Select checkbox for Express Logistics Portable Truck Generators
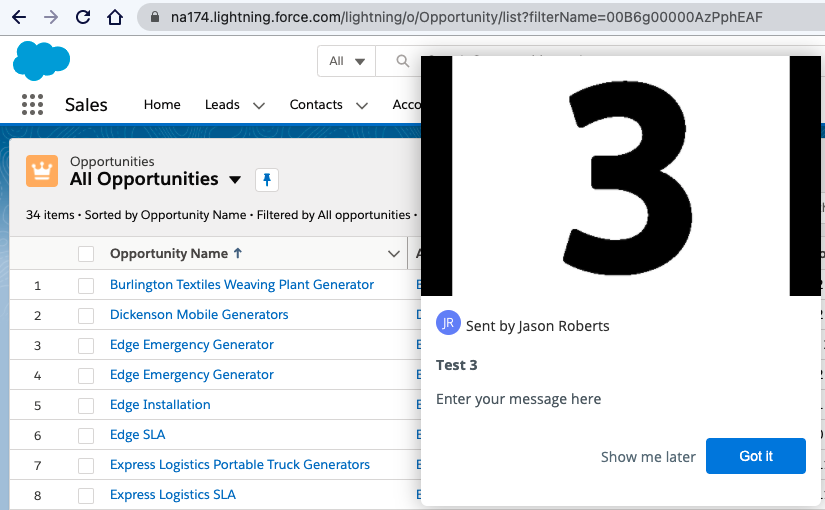The width and height of the screenshot is (825, 510). point(86,465)
